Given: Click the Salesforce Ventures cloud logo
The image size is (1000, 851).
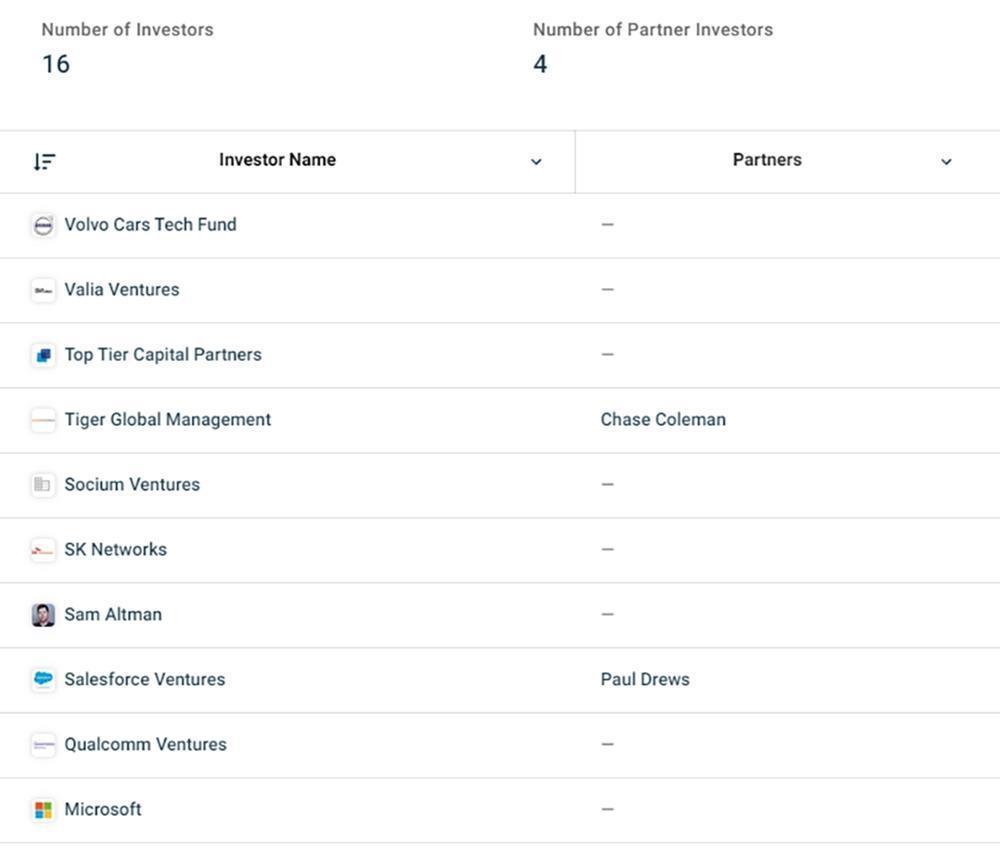Looking at the screenshot, I should 43,680.
